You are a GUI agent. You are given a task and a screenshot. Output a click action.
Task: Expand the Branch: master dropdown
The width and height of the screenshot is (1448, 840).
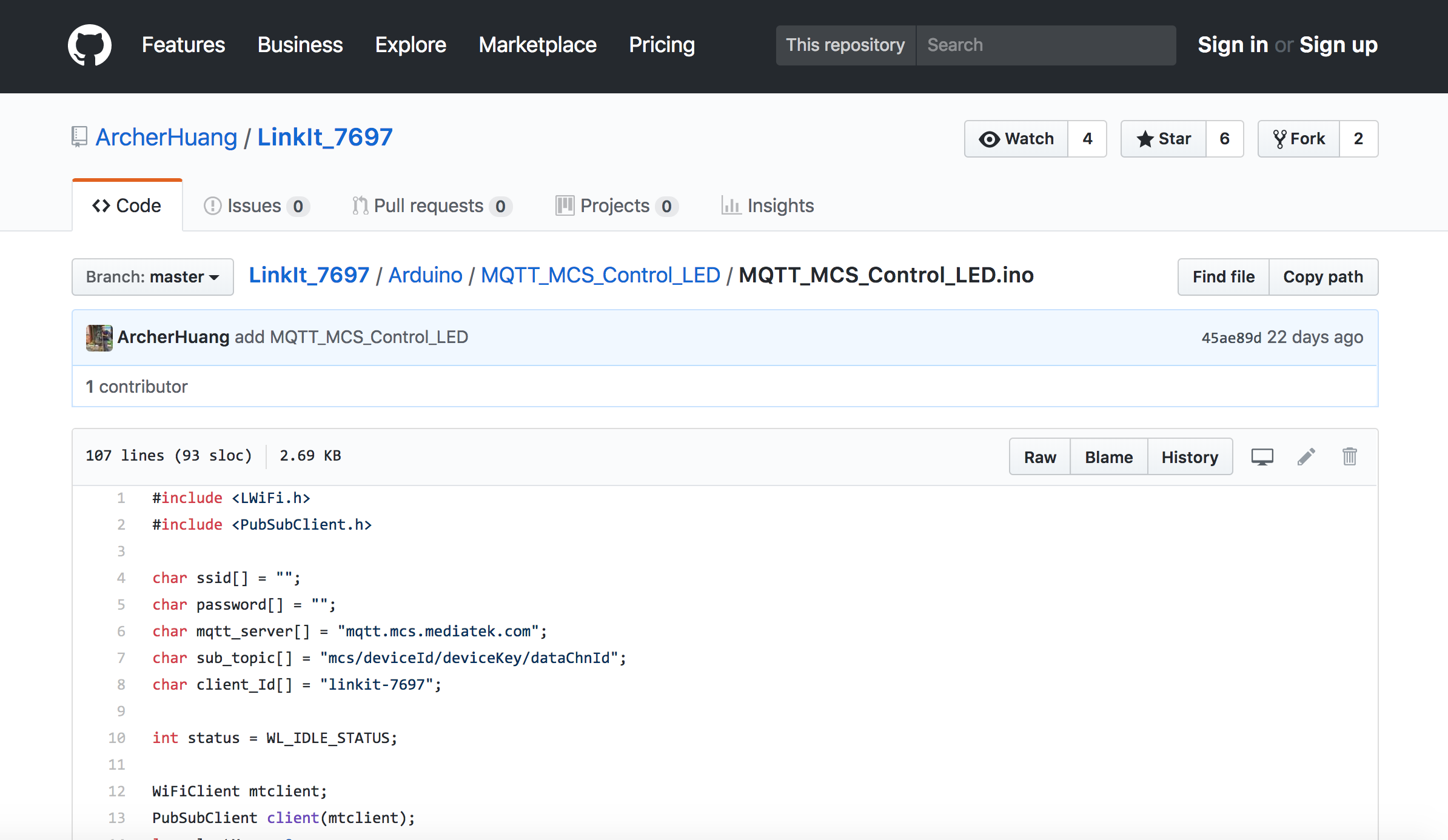coord(153,277)
